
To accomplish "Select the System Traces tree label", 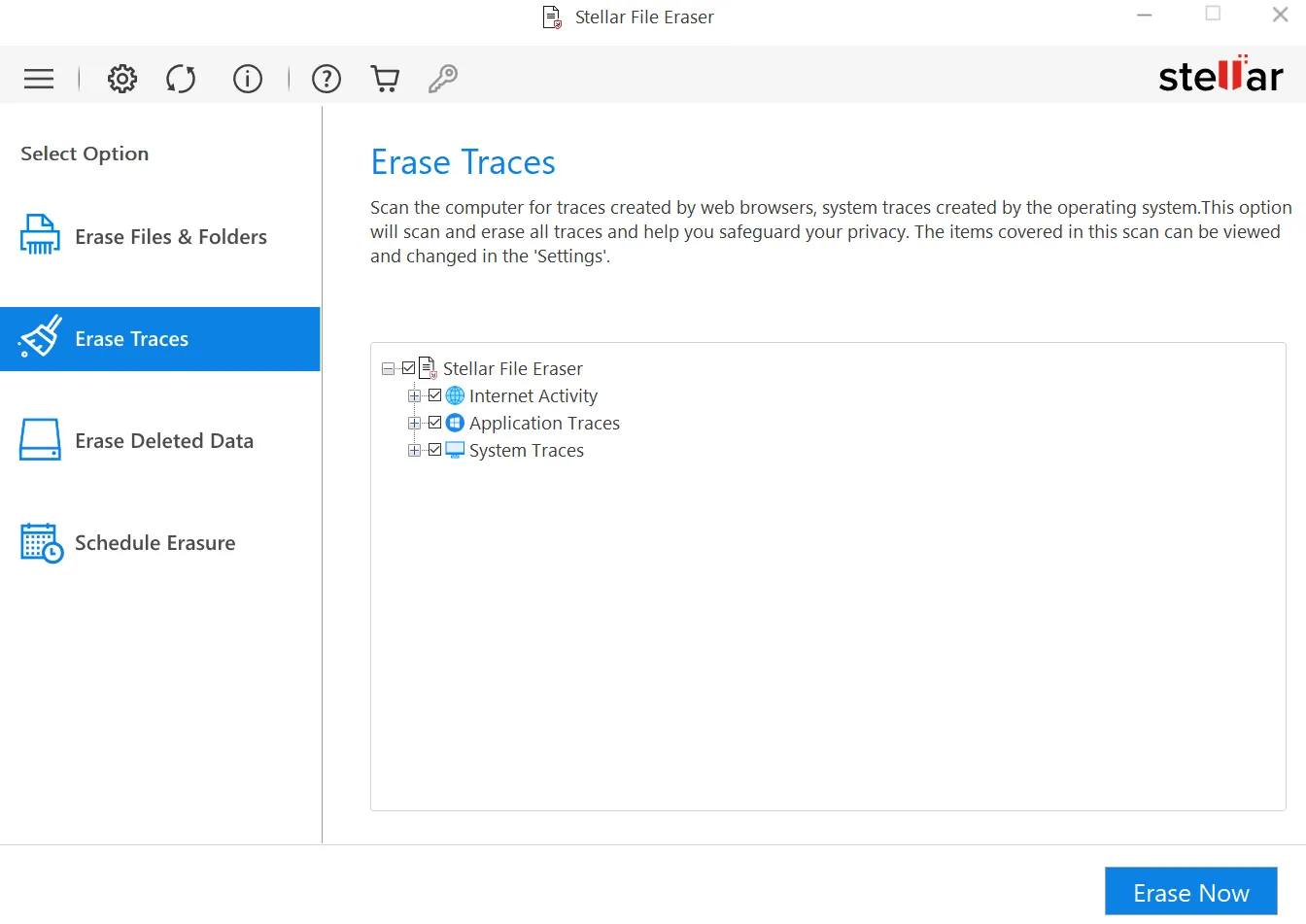I will tap(527, 450).
